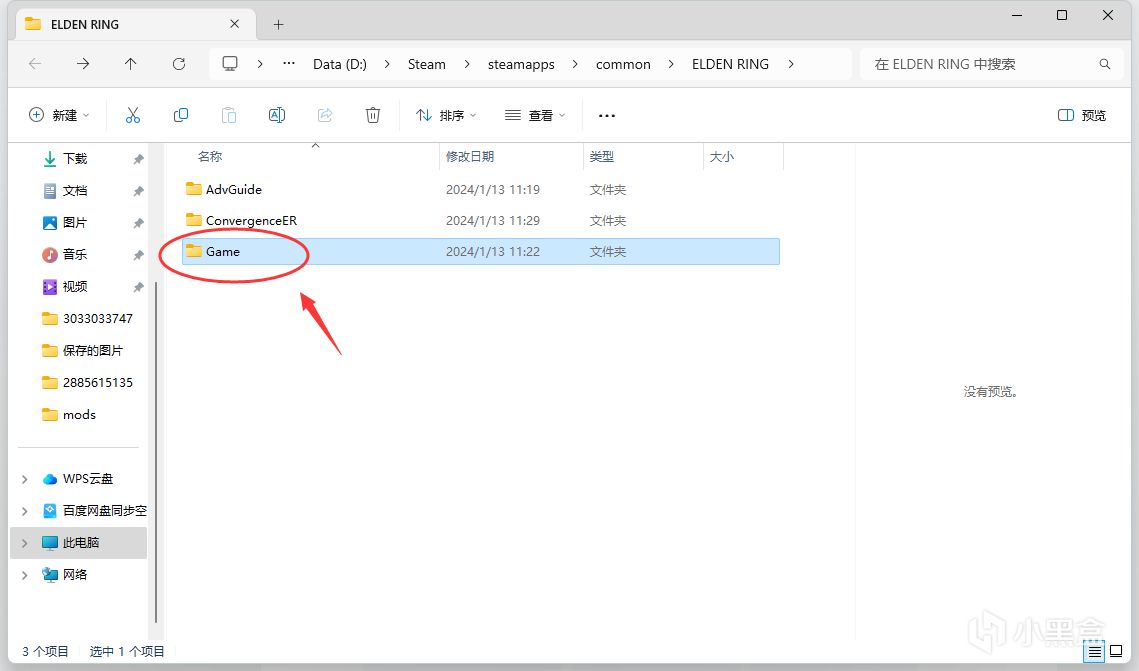The image size is (1139, 671).
Task: Click the Cut scissors icon
Action: (x=132, y=115)
